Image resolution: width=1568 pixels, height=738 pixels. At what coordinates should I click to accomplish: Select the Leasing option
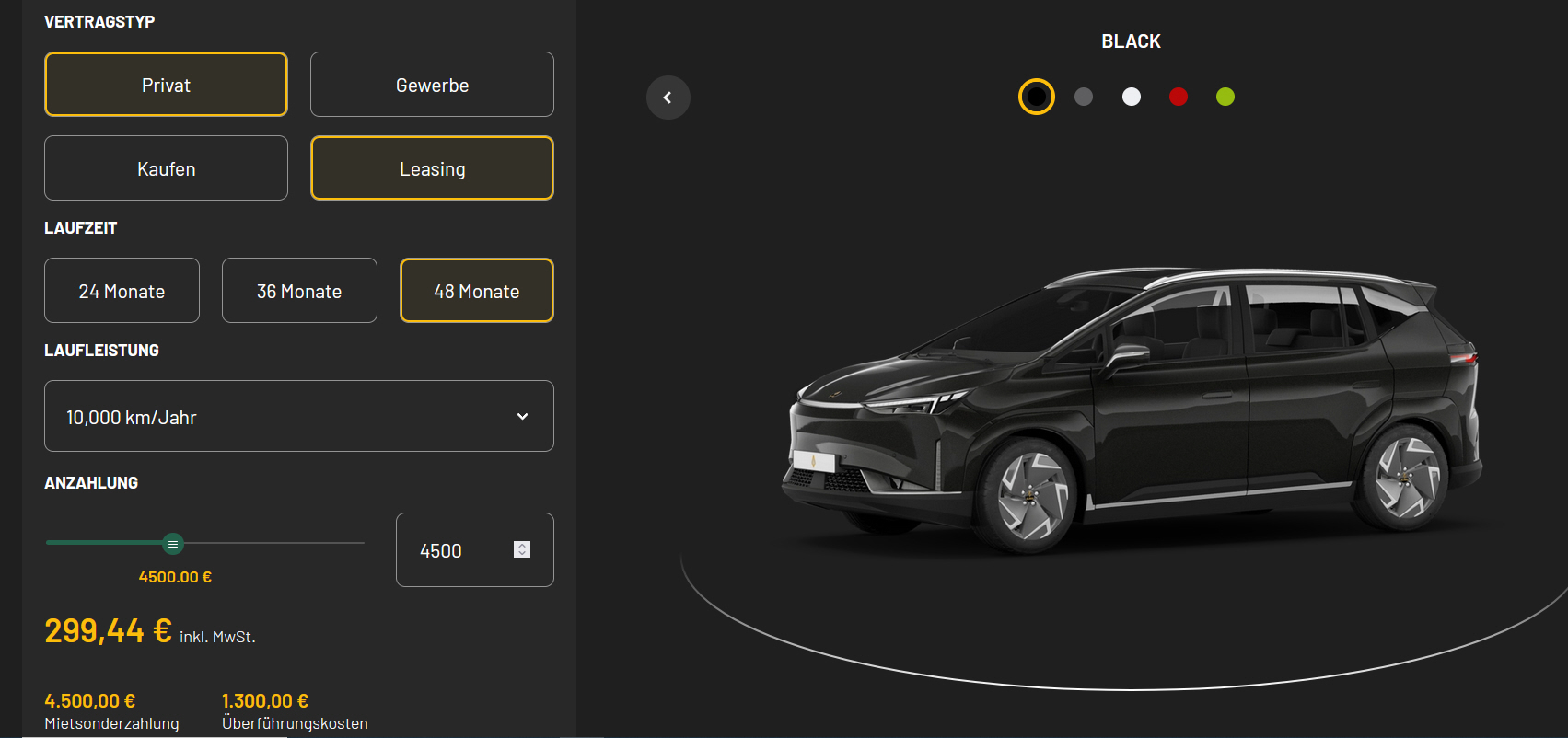click(432, 168)
